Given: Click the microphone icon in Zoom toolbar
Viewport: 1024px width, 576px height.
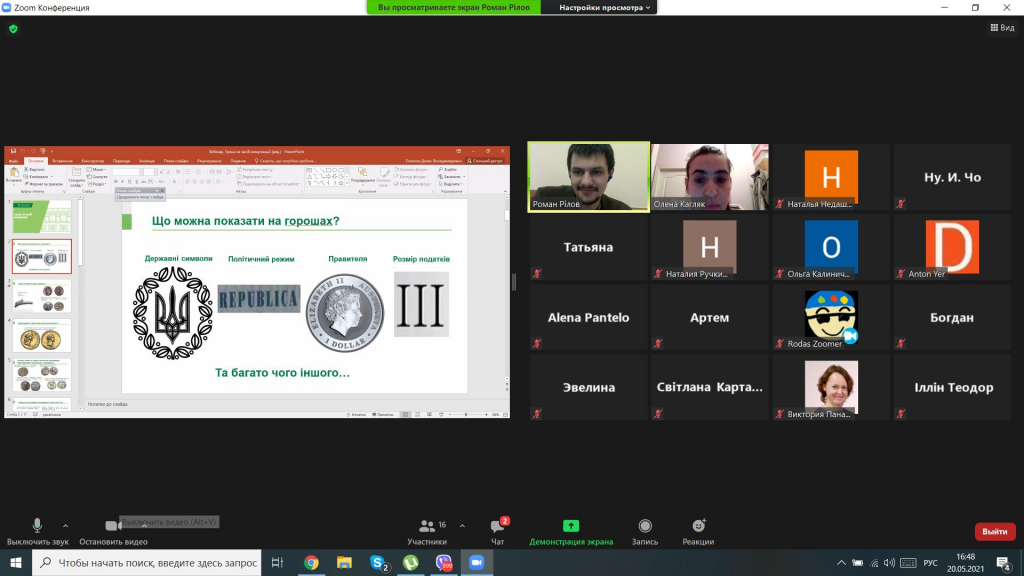Looking at the screenshot, I should pyautogui.click(x=37, y=525).
